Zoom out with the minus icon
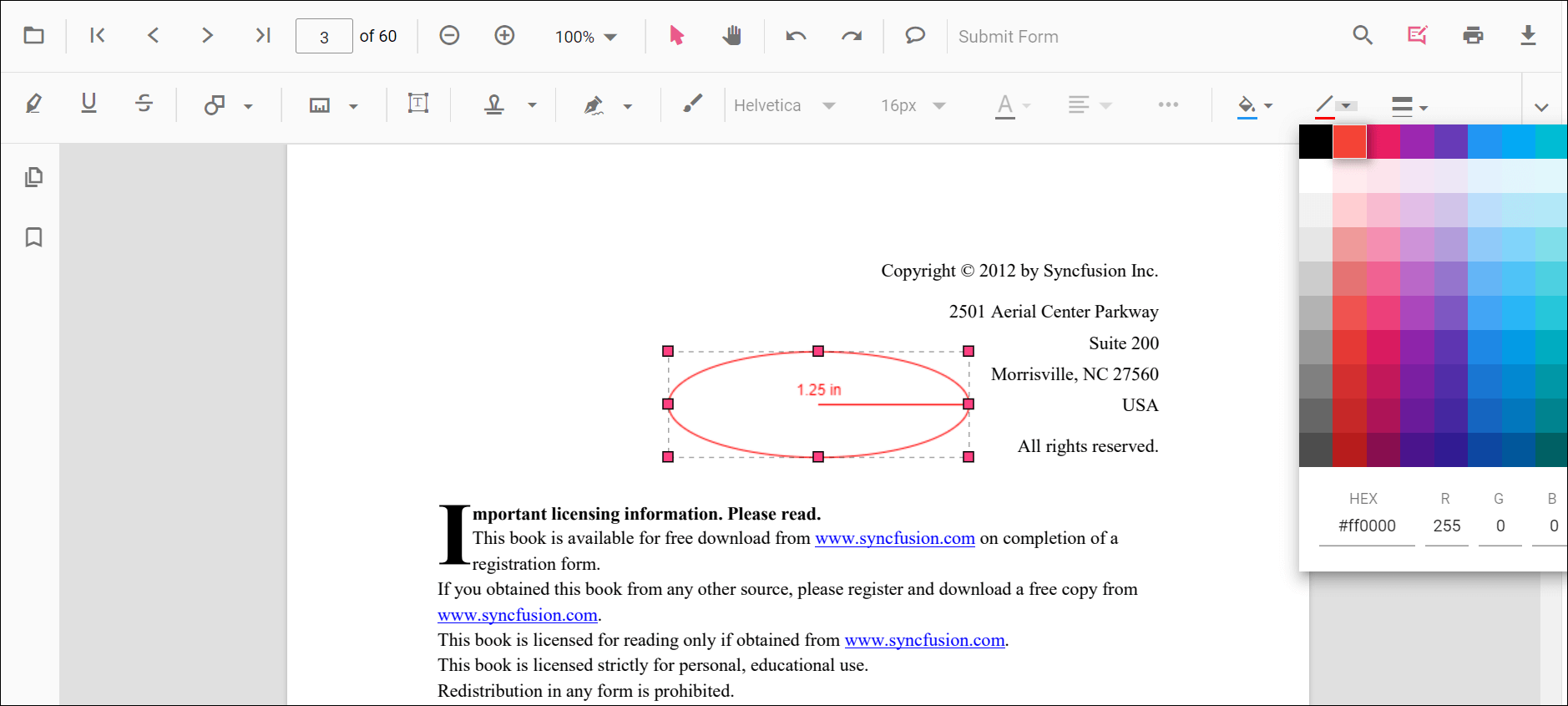Image resolution: width=1568 pixels, height=706 pixels. pos(449,36)
